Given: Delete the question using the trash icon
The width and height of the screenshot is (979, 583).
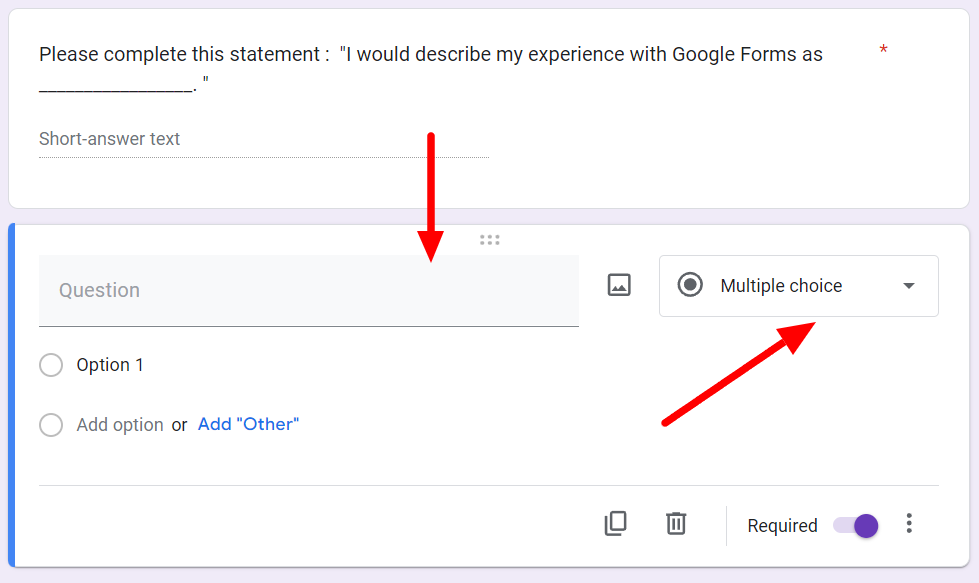Looking at the screenshot, I should [676, 523].
